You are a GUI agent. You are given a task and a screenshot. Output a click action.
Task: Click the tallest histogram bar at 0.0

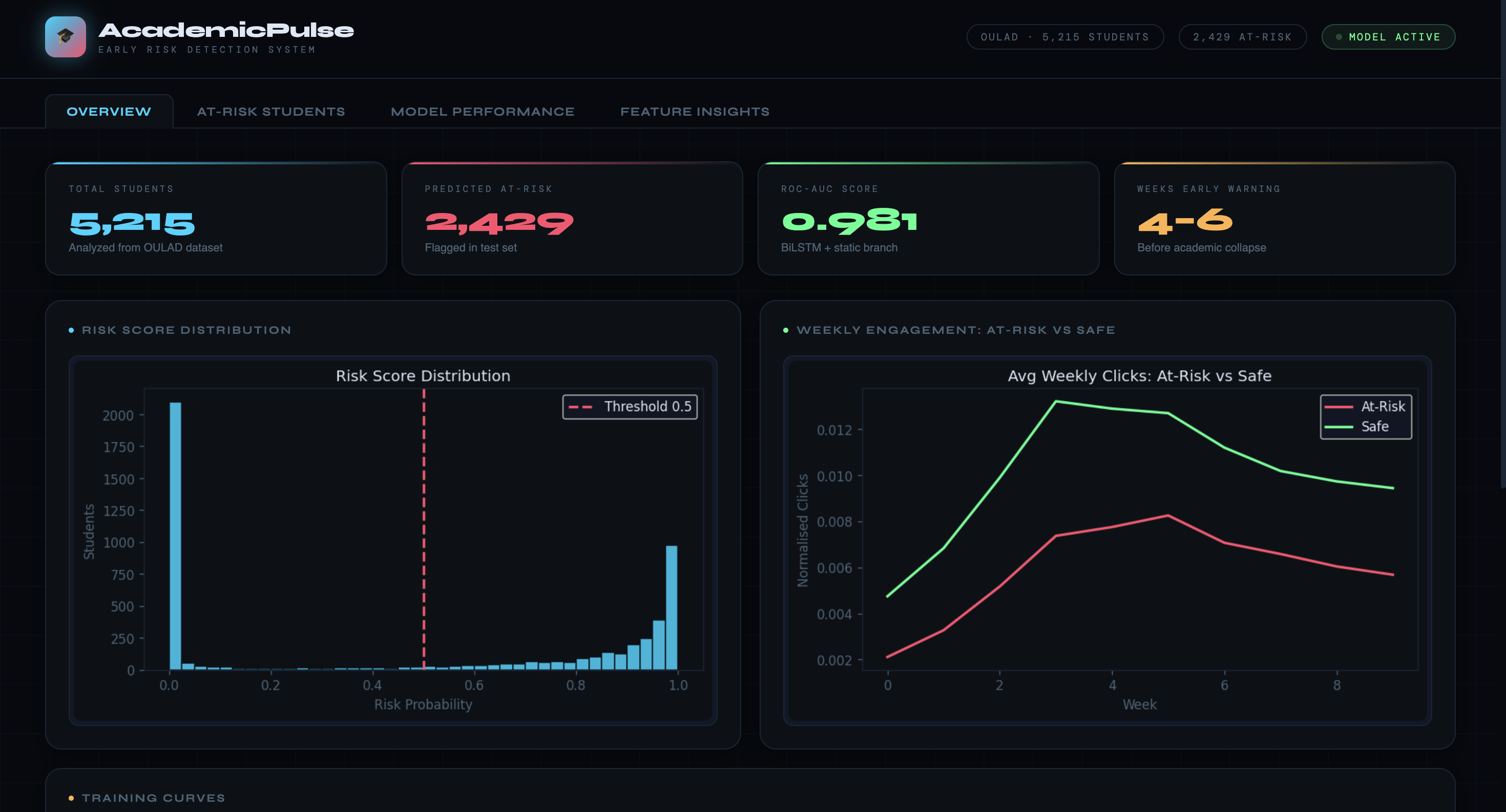point(175,536)
